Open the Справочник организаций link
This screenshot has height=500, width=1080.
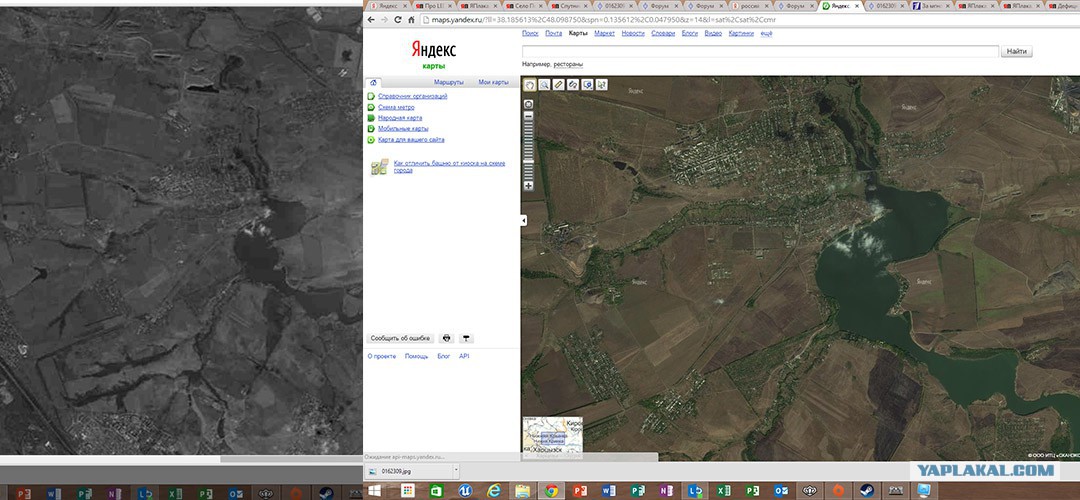pos(413,96)
